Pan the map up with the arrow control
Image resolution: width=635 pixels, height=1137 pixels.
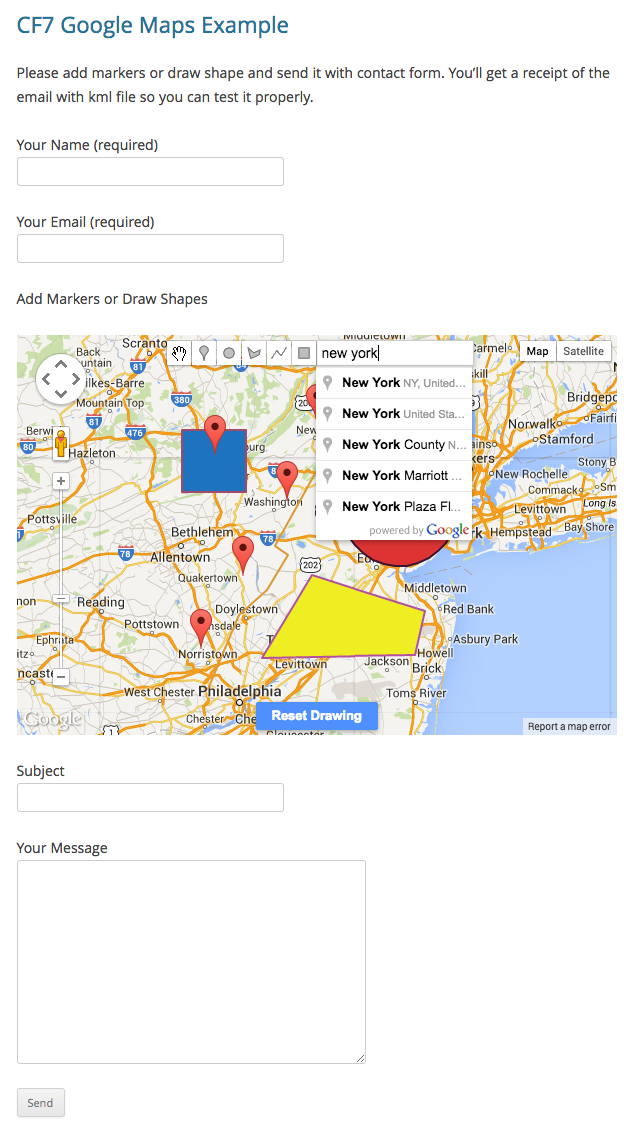point(61,363)
